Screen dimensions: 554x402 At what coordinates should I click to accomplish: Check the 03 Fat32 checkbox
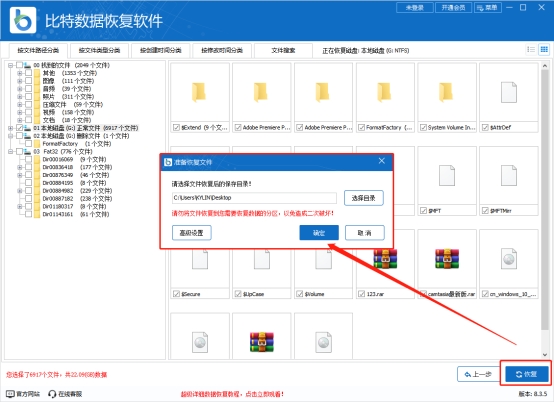19,152
